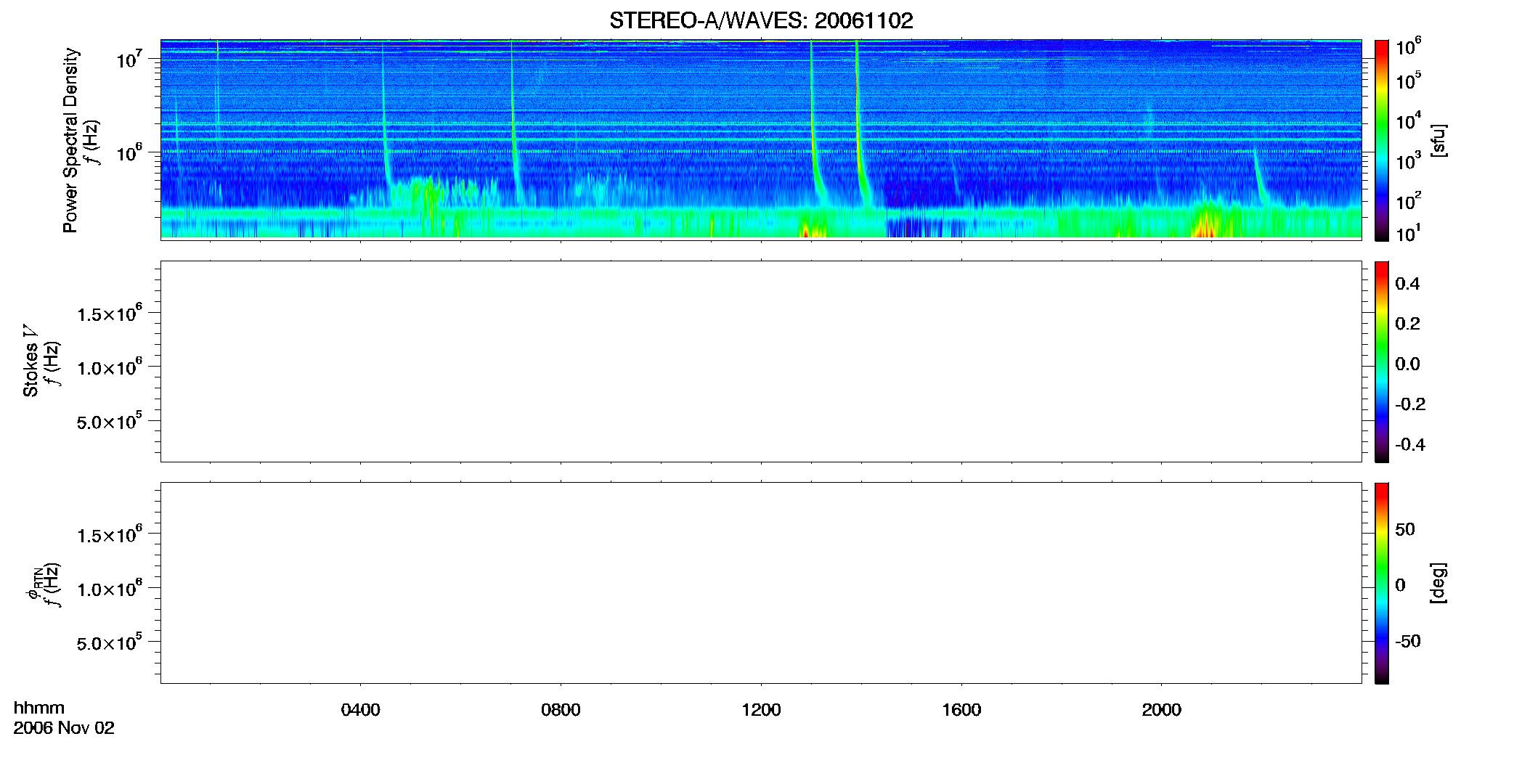
Task: Click the [deg] colorbar unit label
Action: pos(1438,582)
